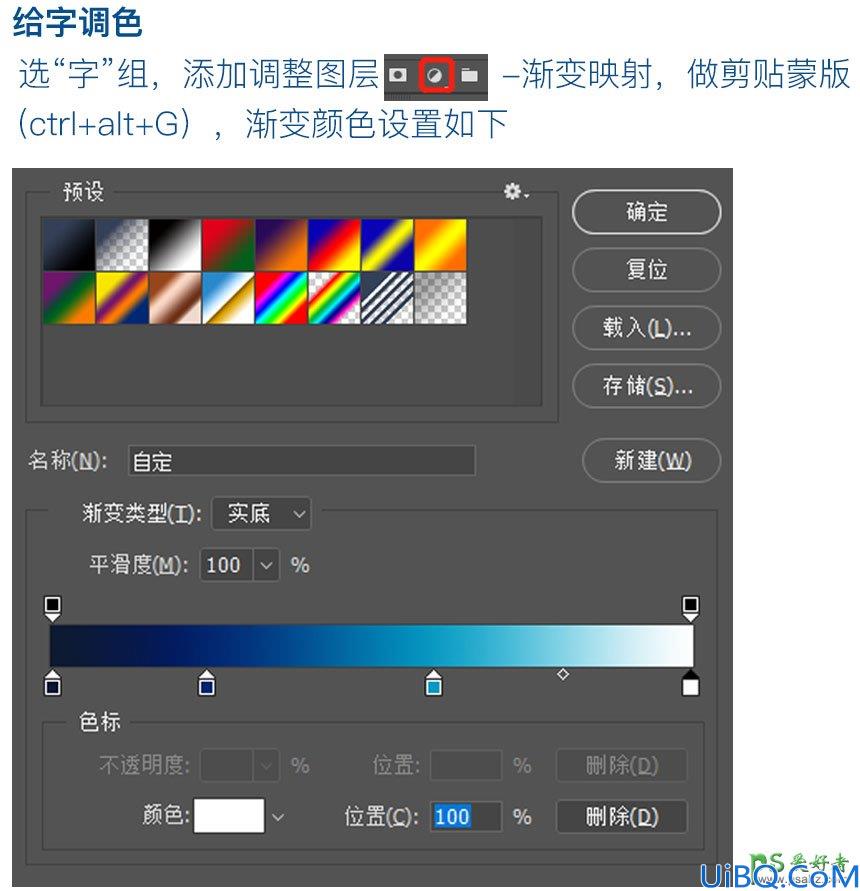Click the 确定 button
This screenshot has height=891, width=860.
coord(646,212)
